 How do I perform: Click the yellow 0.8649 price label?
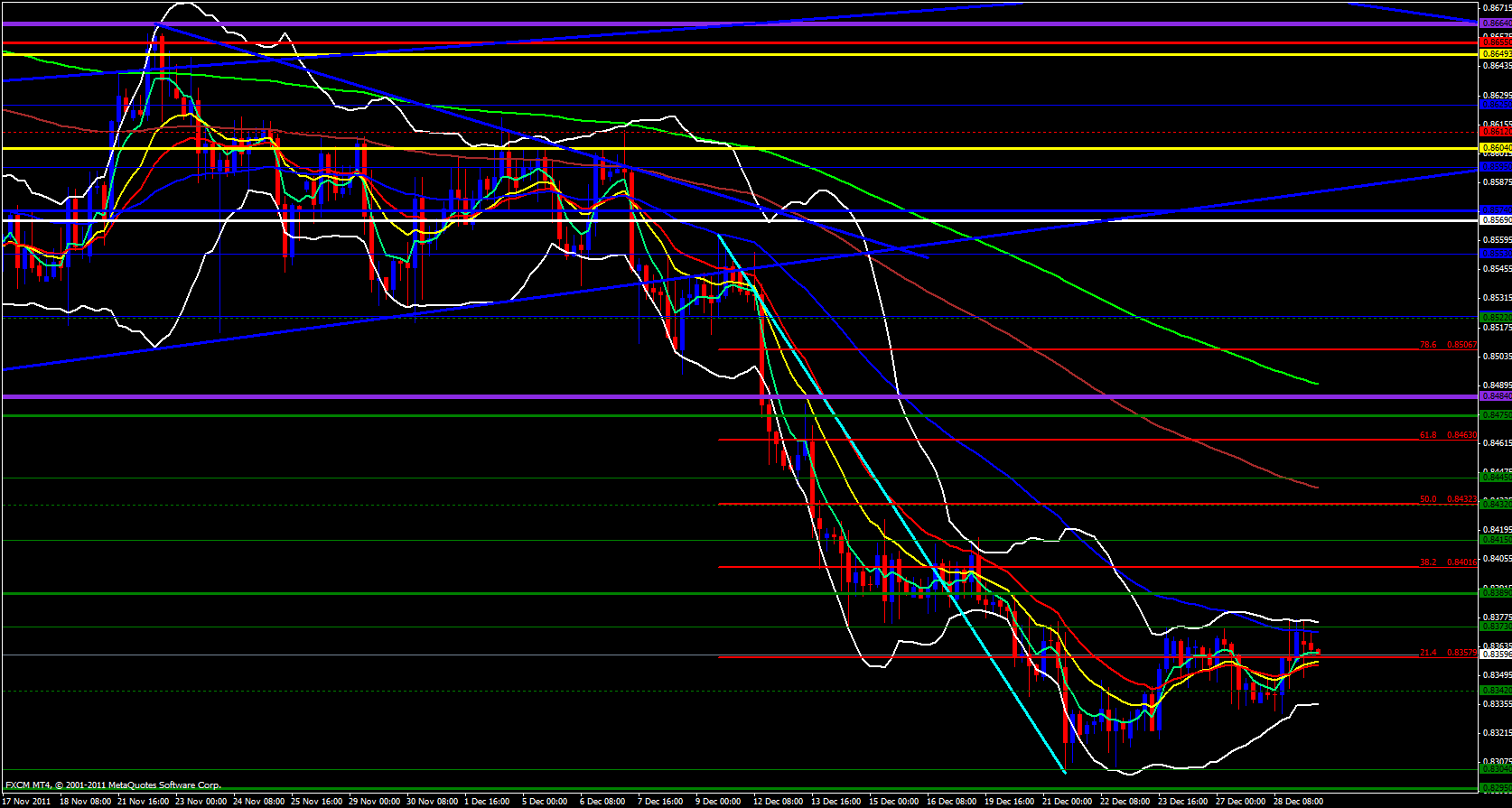1494,54
